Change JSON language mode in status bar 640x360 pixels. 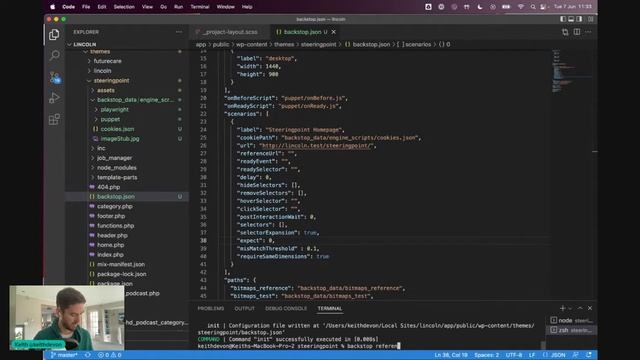click(558, 355)
